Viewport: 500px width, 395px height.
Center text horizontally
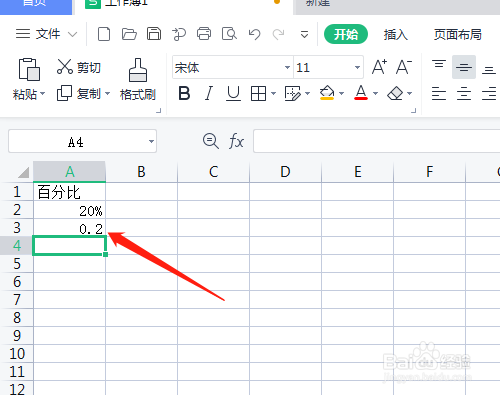pyautogui.click(x=464, y=93)
